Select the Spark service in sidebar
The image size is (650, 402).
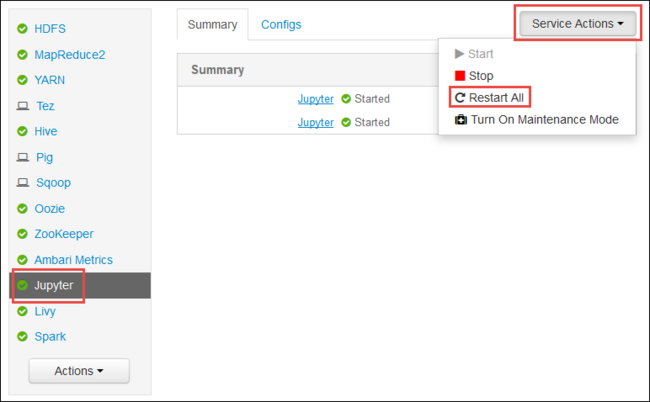(50, 337)
